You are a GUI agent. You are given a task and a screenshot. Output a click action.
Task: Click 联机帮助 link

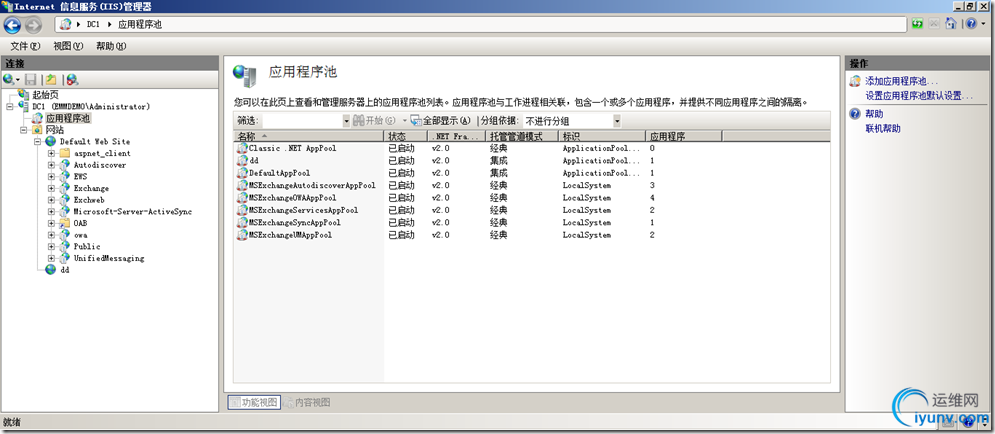coord(883,129)
